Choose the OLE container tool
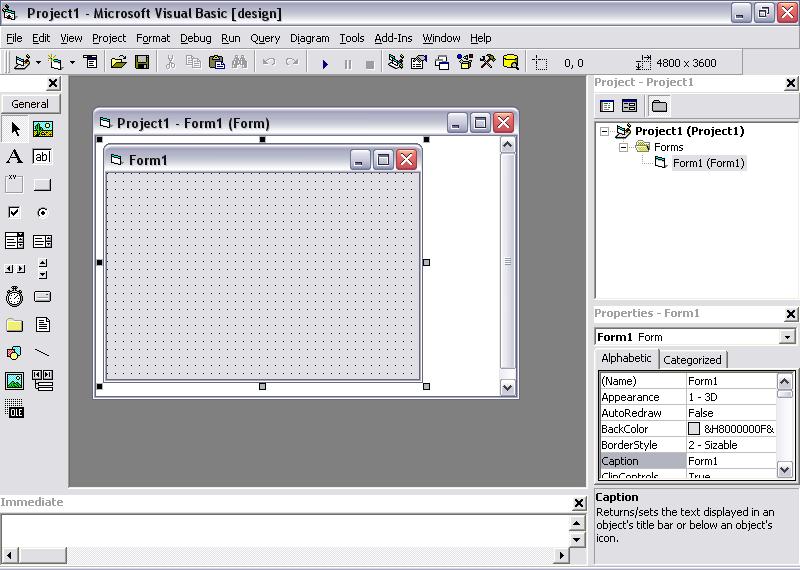This screenshot has height=570, width=800. [14, 409]
